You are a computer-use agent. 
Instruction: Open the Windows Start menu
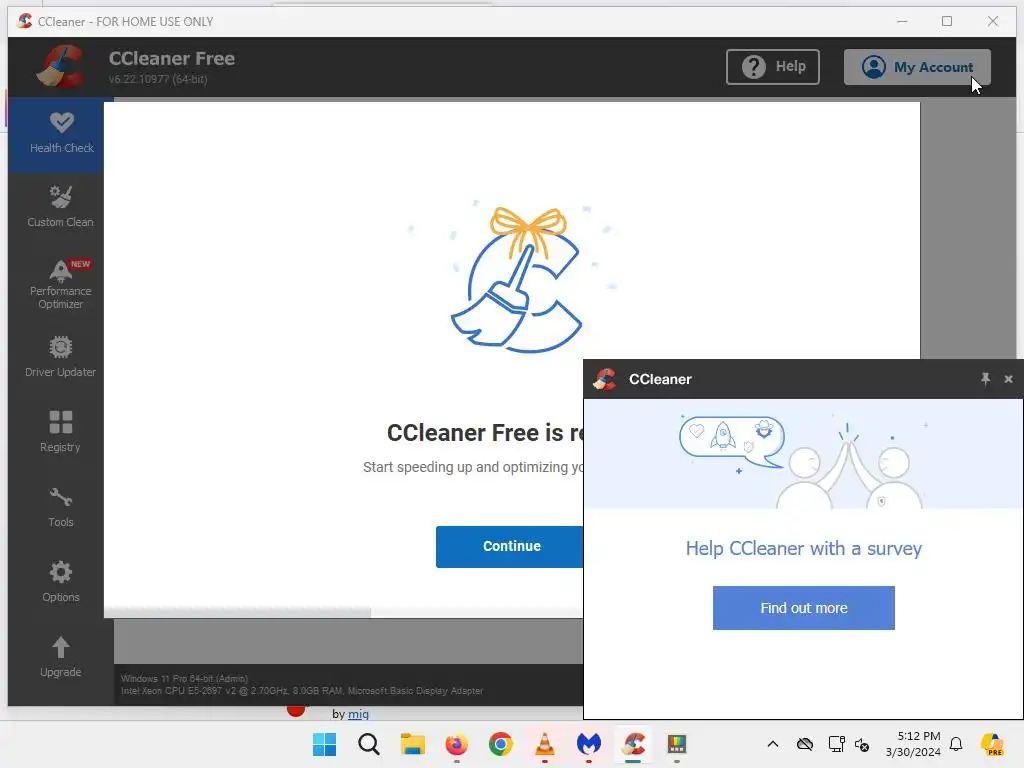tap(325, 744)
